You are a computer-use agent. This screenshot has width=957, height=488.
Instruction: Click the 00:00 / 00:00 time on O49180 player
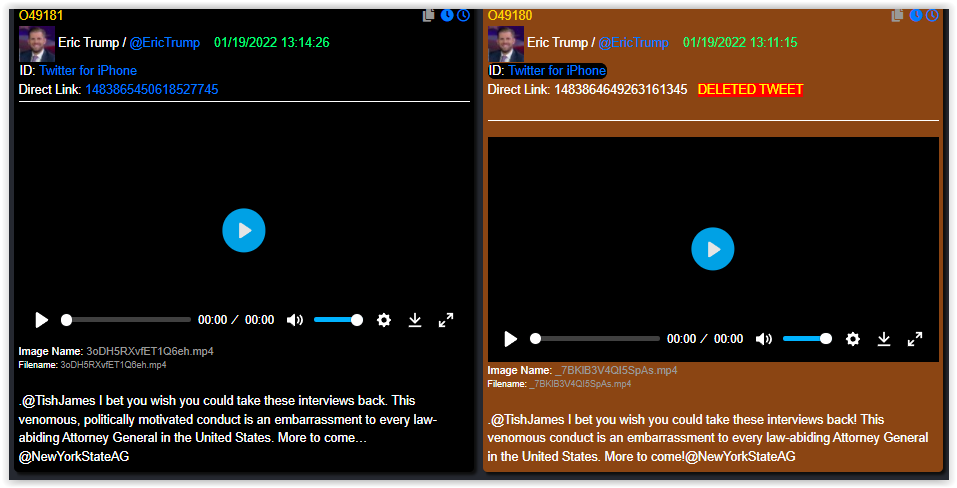click(705, 339)
